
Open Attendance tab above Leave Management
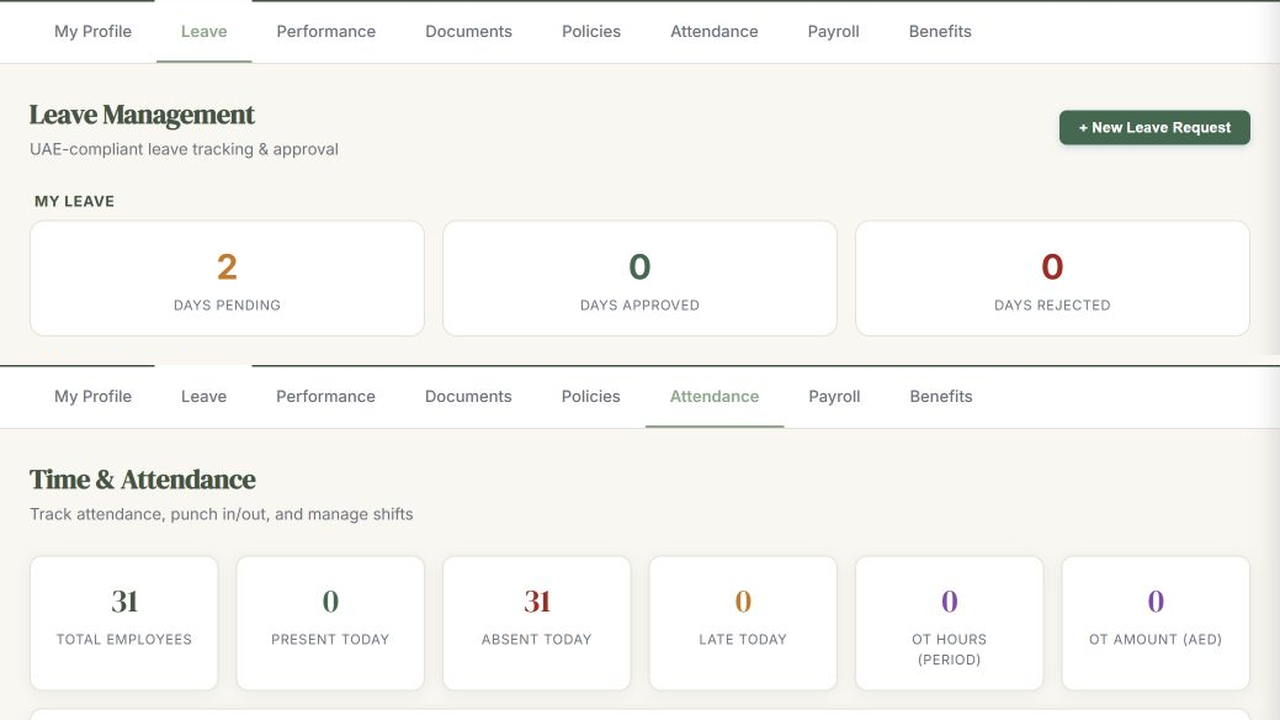click(x=714, y=31)
